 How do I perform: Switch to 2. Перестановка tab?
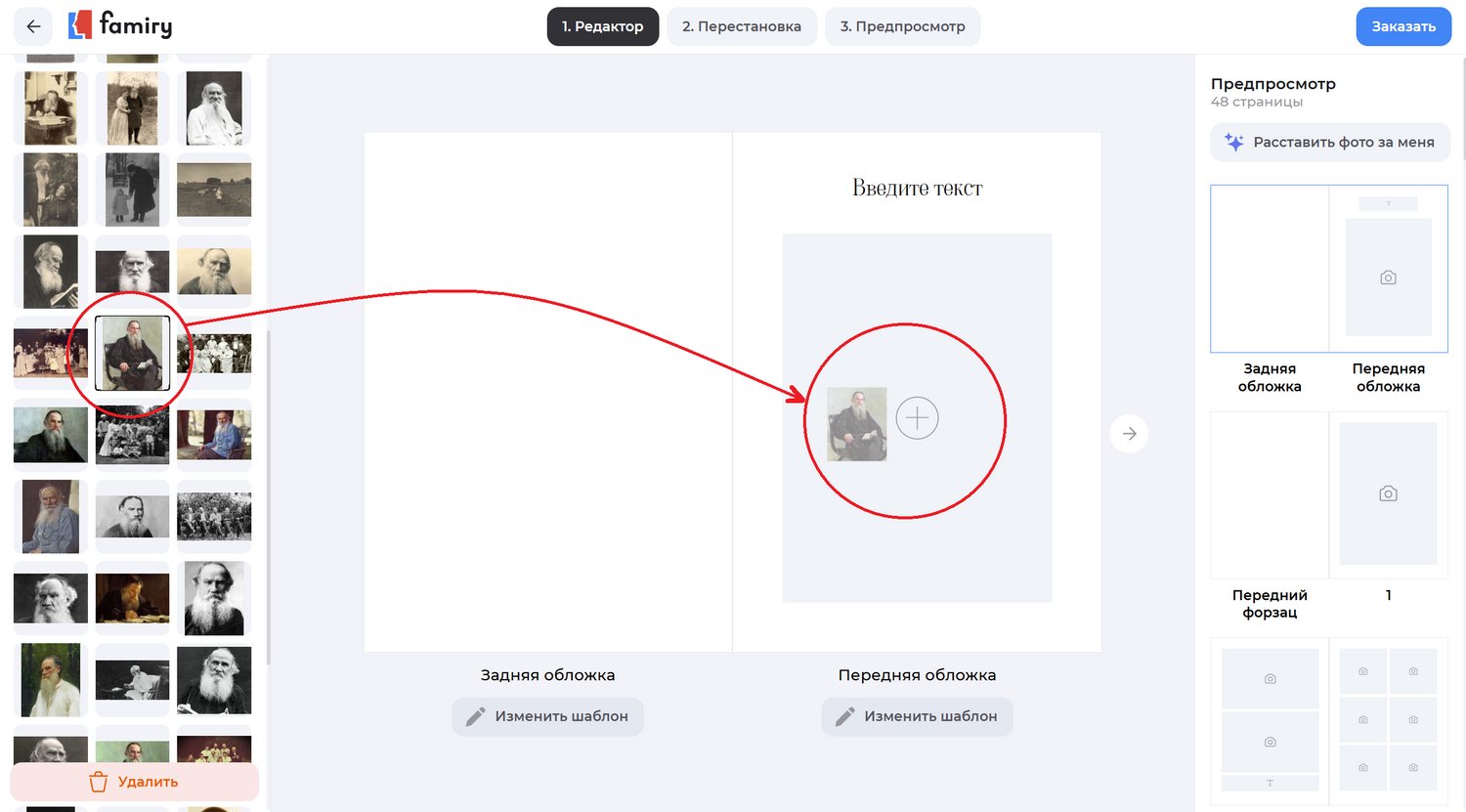[741, 26]
